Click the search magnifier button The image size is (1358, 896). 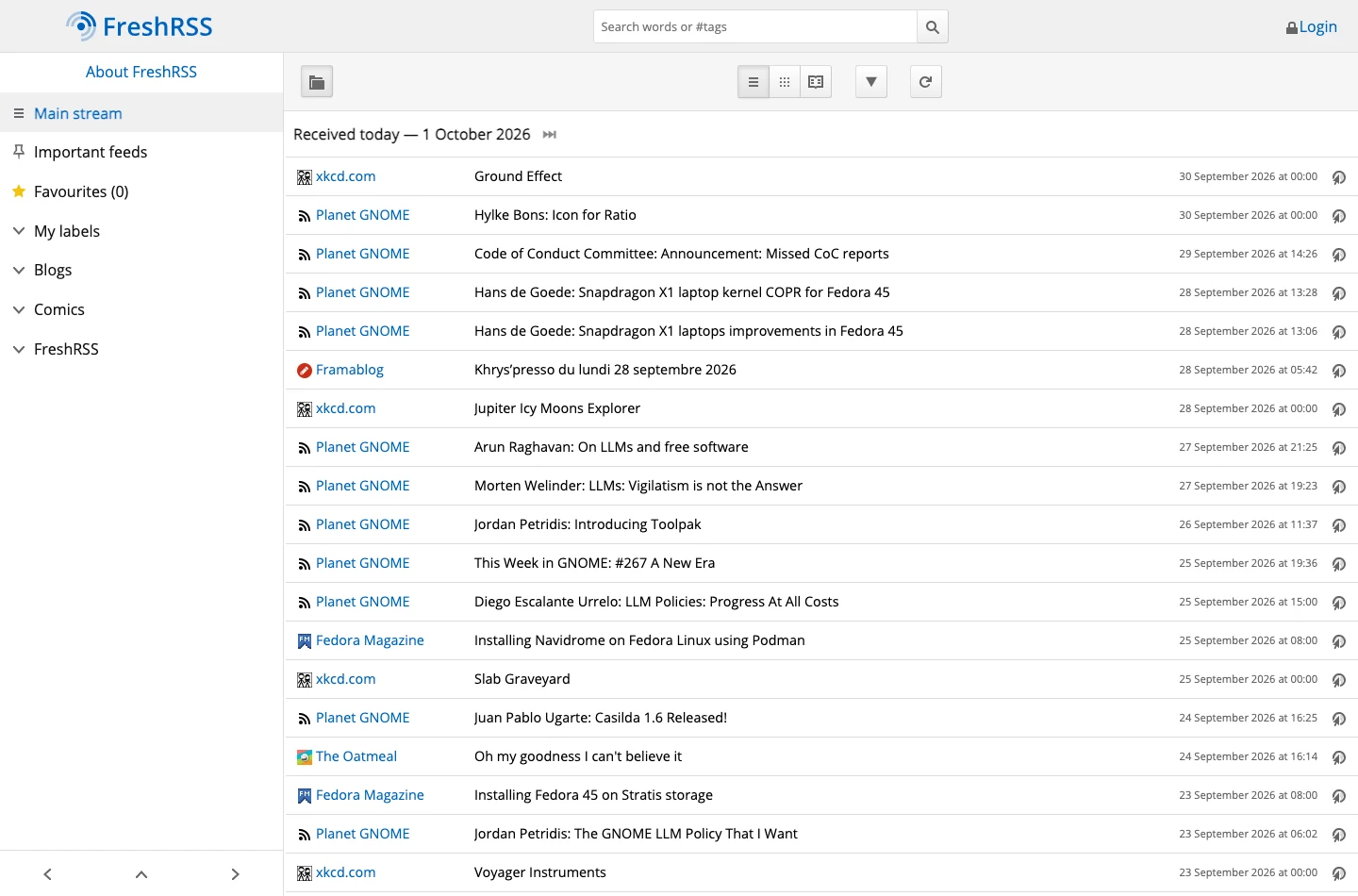click(x=932, y=26)
